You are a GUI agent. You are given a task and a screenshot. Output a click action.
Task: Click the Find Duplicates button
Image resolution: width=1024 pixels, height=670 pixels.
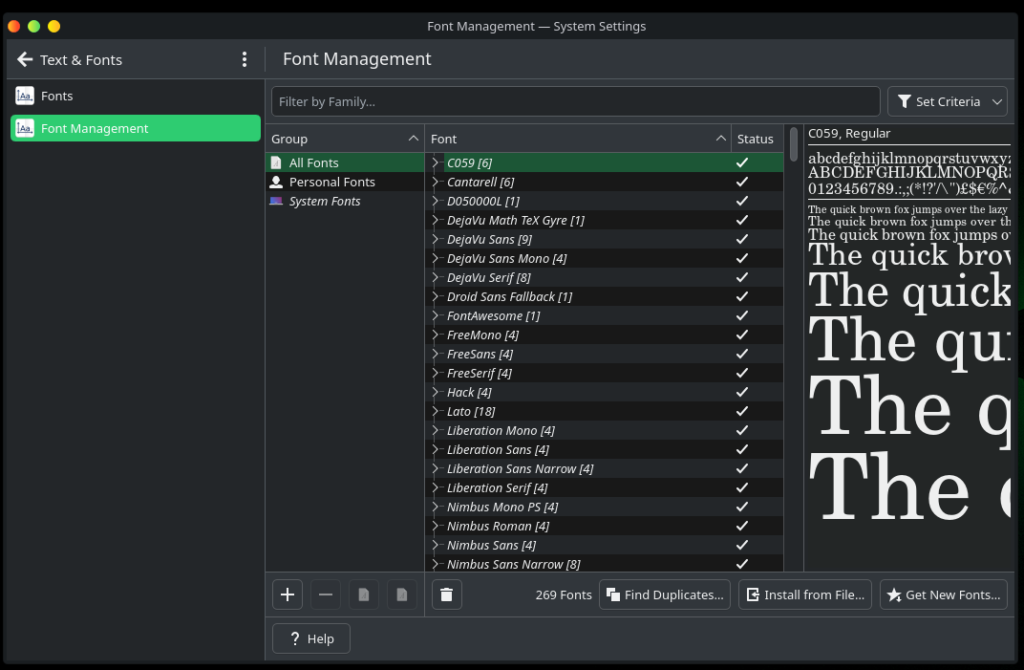tap(665, 594)
